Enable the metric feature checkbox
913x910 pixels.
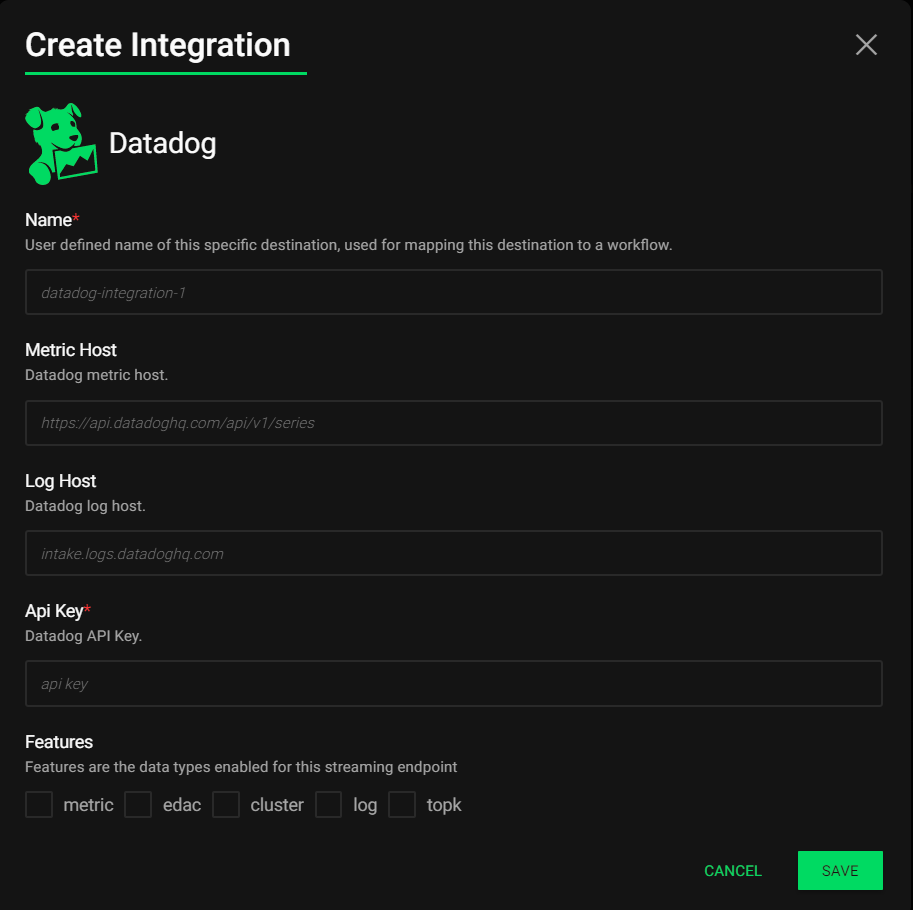click(x=39, y=805)
